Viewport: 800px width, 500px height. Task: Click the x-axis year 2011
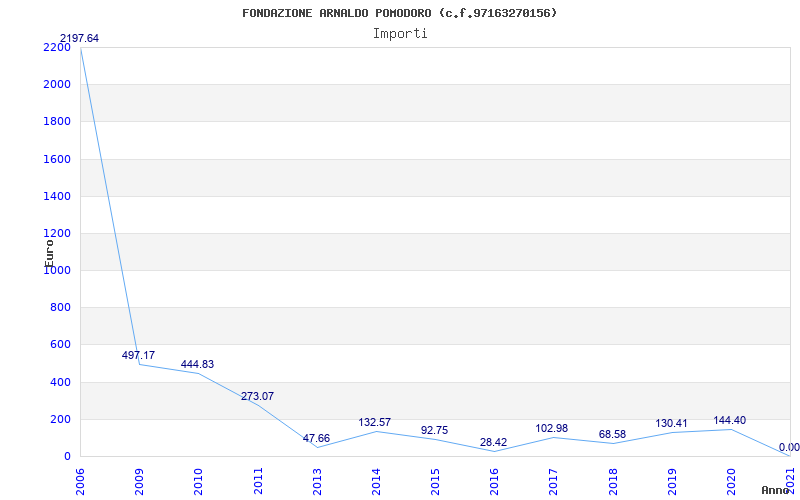(258, 481)
